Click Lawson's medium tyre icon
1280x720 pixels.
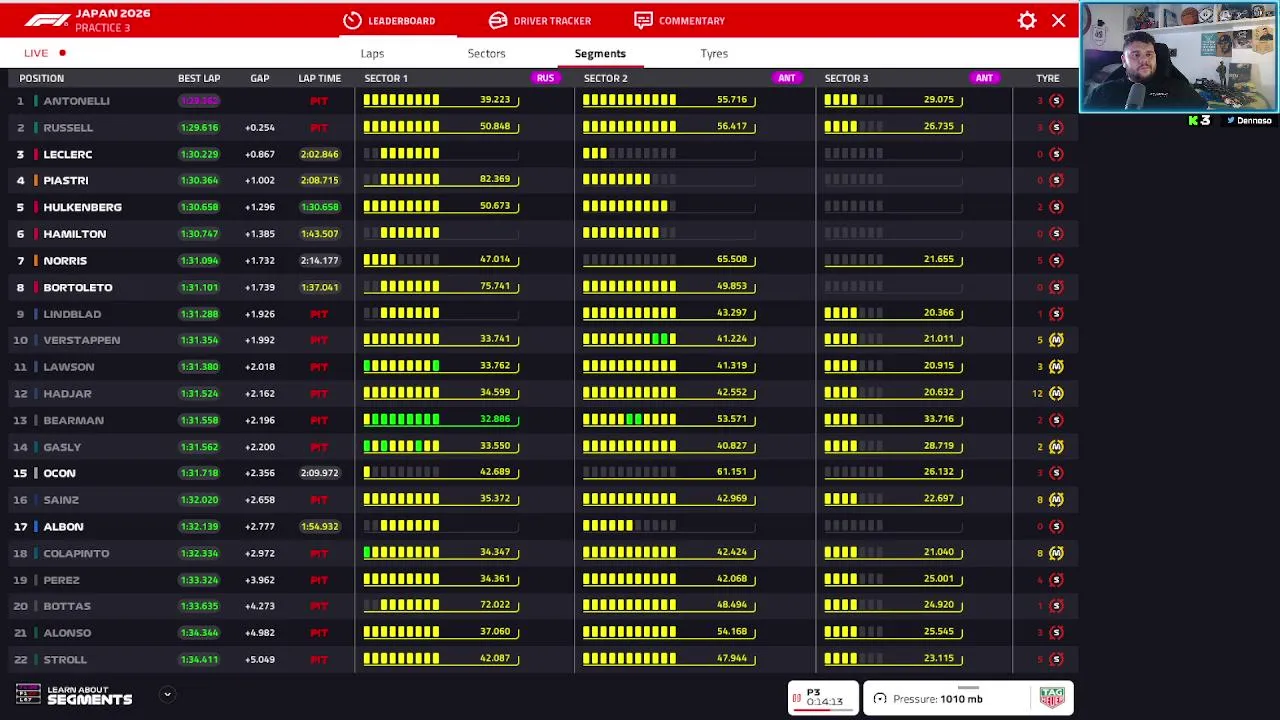tap(1056, 367)
